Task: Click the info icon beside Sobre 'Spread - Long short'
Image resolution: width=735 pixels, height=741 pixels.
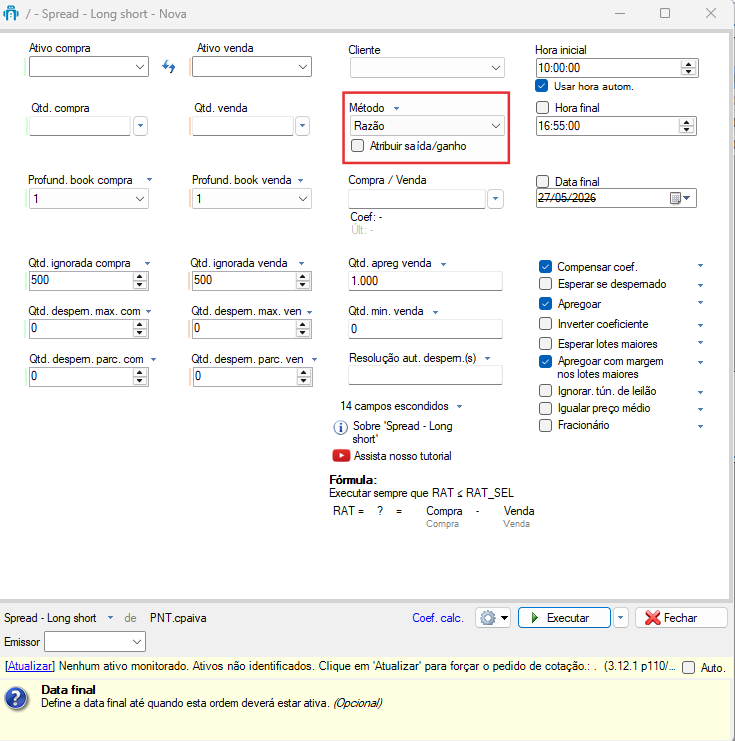Action: 340,428
